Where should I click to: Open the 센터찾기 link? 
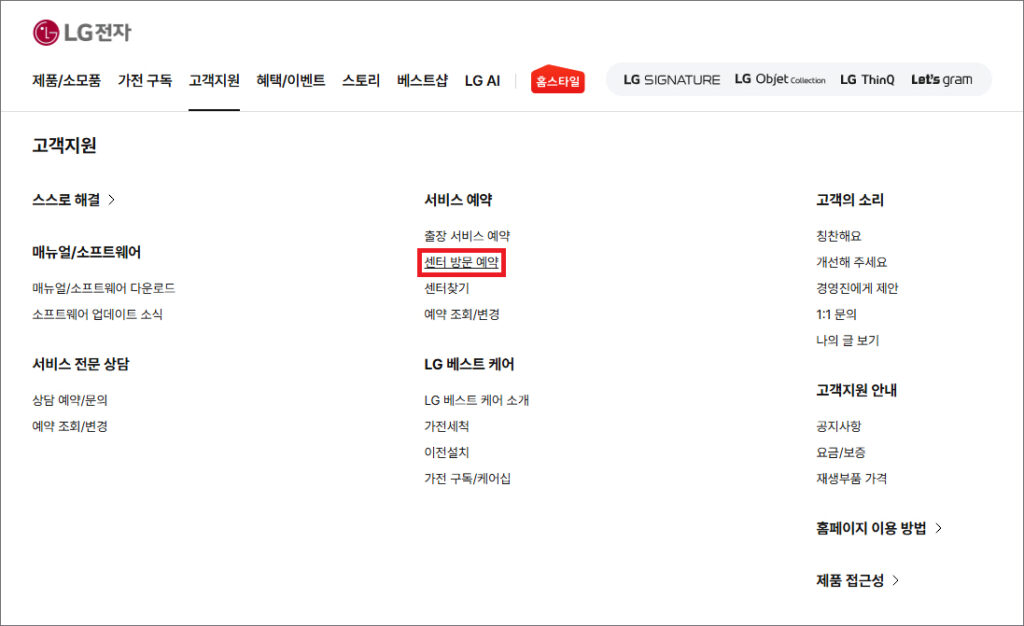(x=446, y=288)
